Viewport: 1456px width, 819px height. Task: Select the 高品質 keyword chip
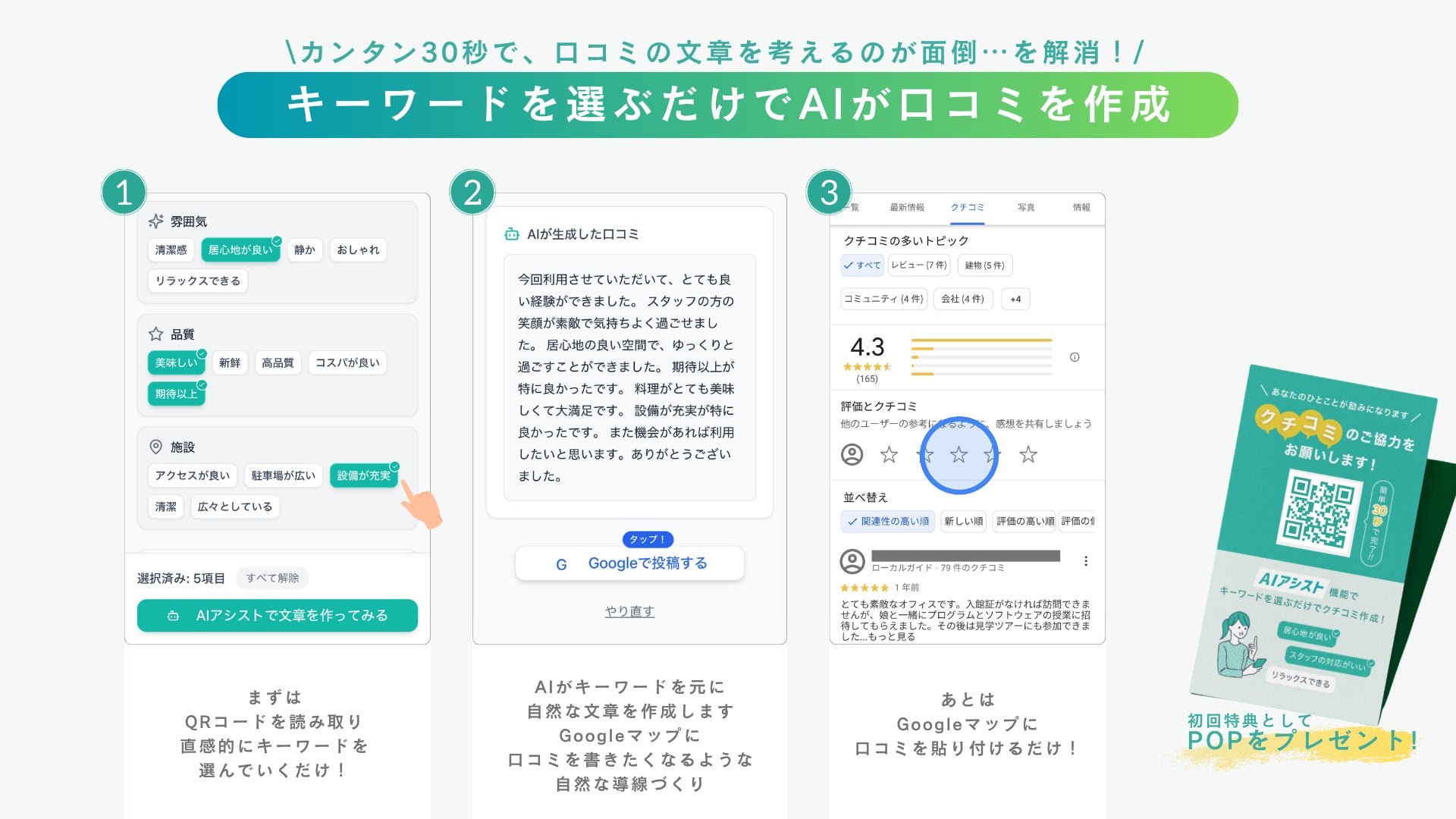point(278,363)
